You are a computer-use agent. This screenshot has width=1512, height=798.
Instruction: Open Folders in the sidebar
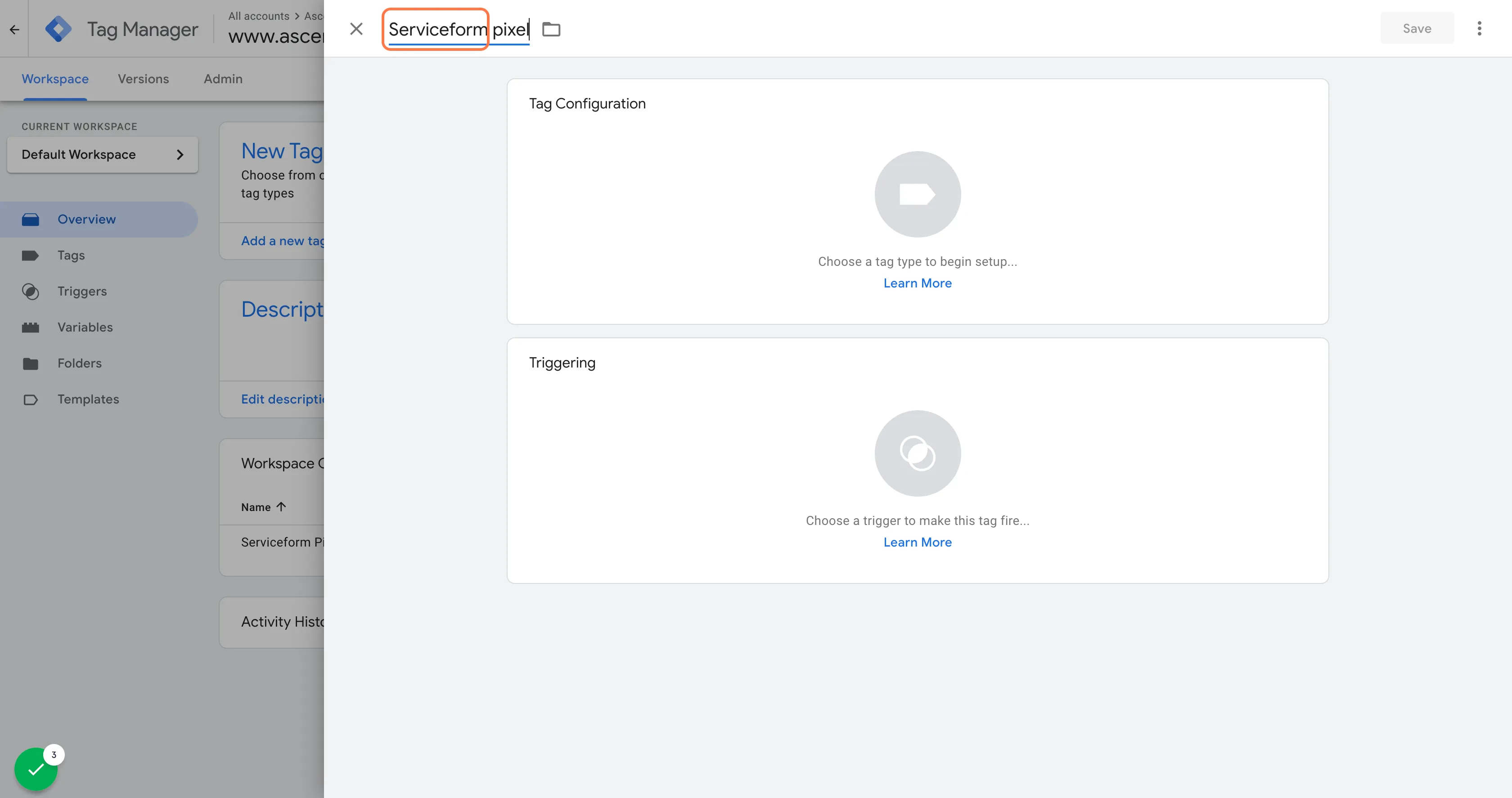pyautogui.click(x=80, y=363)
